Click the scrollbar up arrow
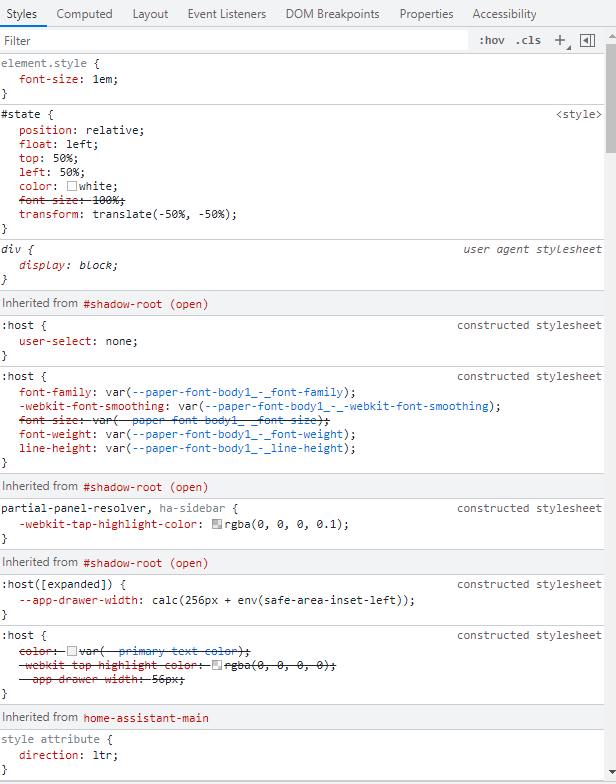The width and height of the screenshot is (616, 784). coord(610,36)
